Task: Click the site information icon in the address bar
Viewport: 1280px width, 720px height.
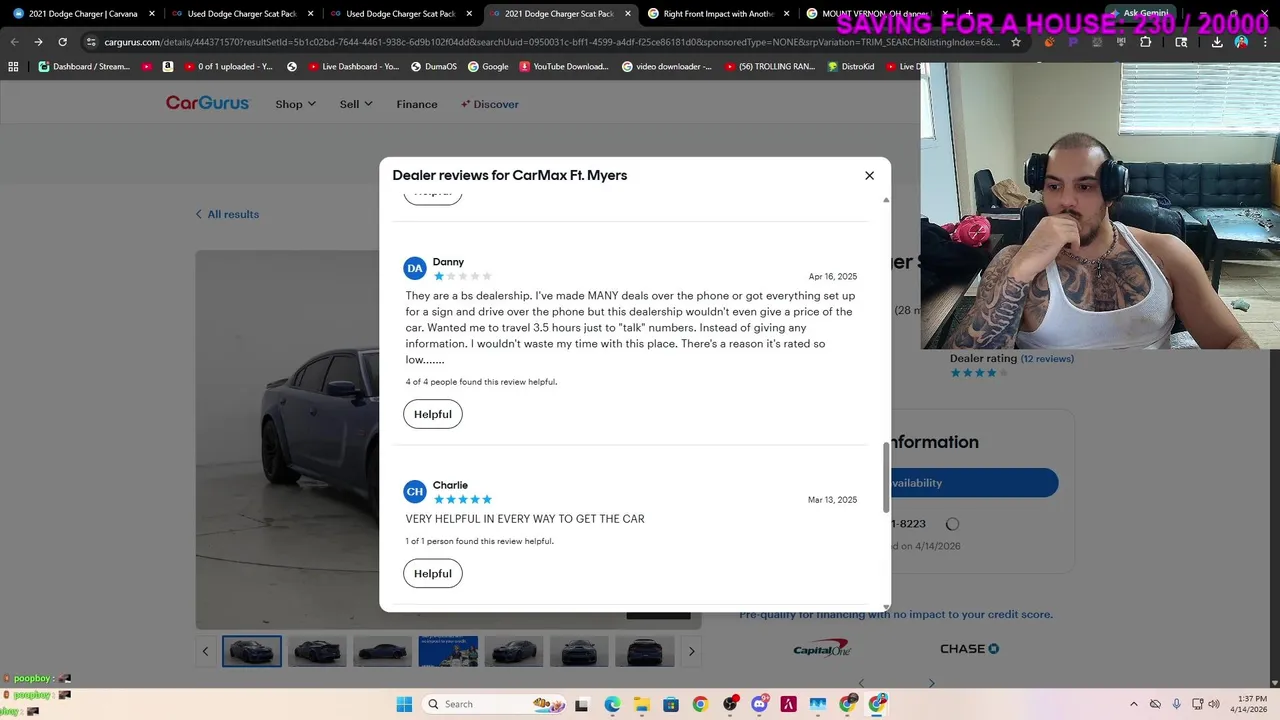Action: (91, 42)
